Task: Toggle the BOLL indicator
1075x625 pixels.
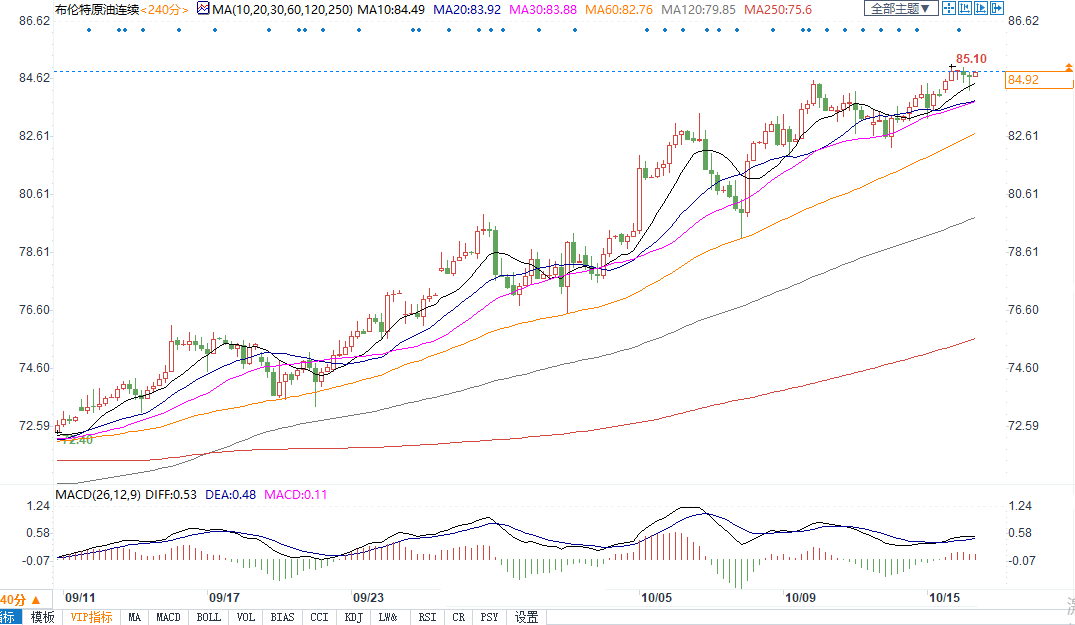Action: pyautogui.click(x=208, y=617)
